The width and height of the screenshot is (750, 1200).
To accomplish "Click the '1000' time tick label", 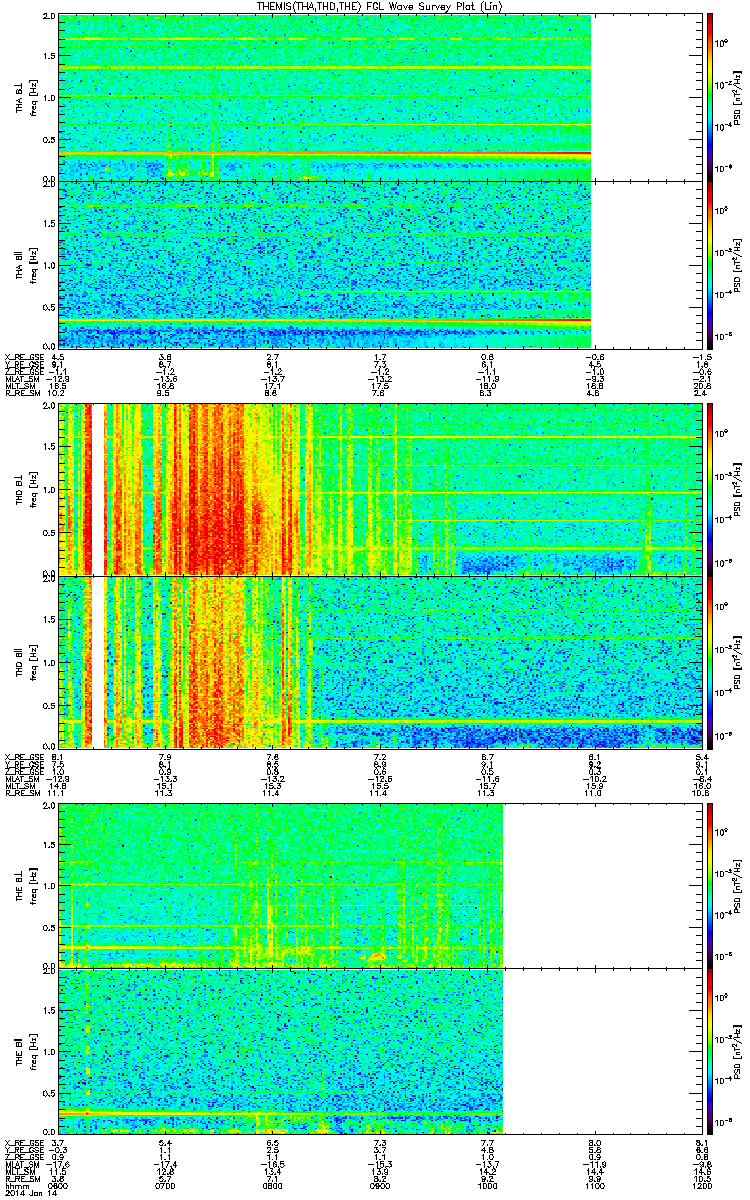I will click(x=487, y=1186).
